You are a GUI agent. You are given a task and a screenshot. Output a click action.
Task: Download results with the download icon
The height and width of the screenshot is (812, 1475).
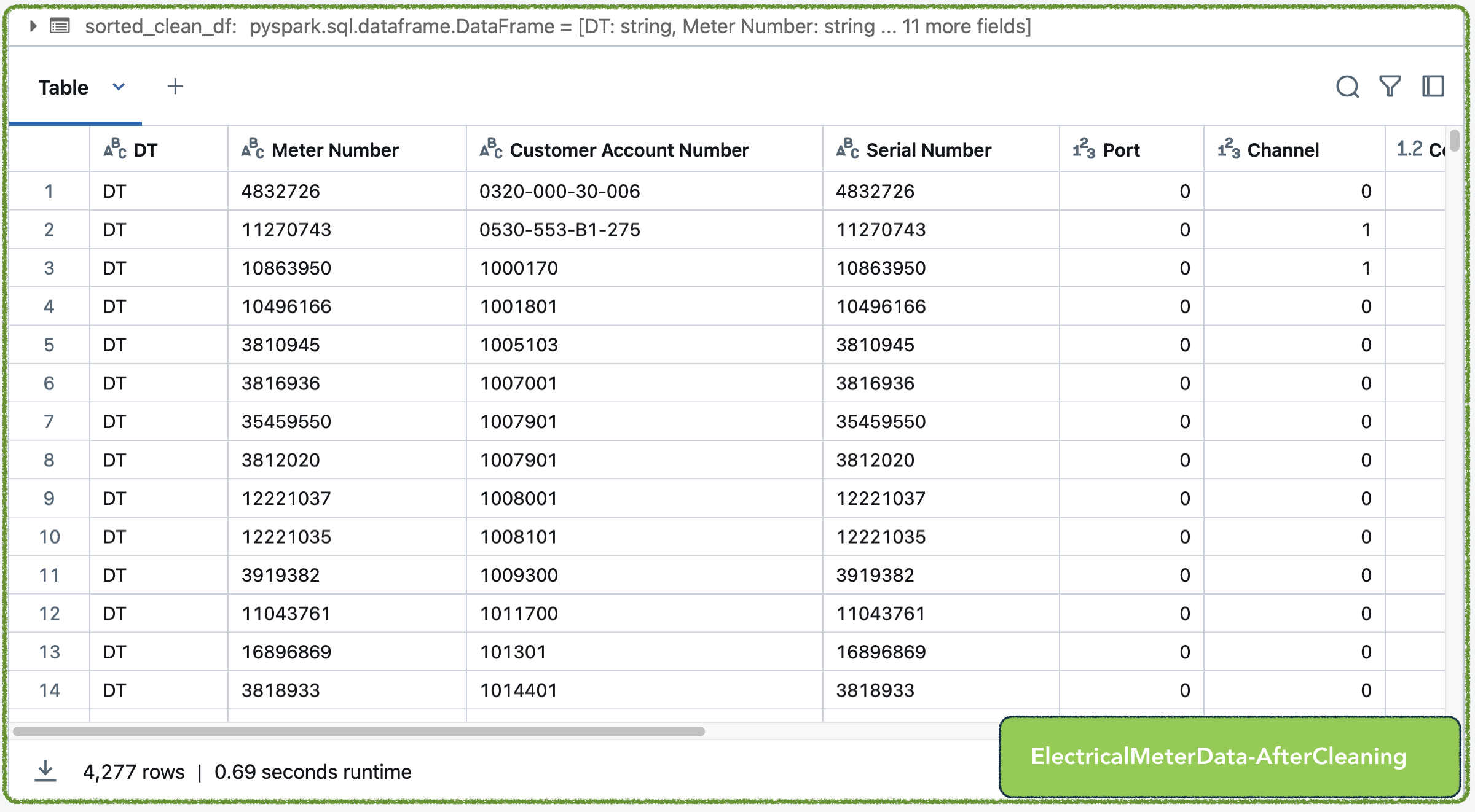[45, 771]
